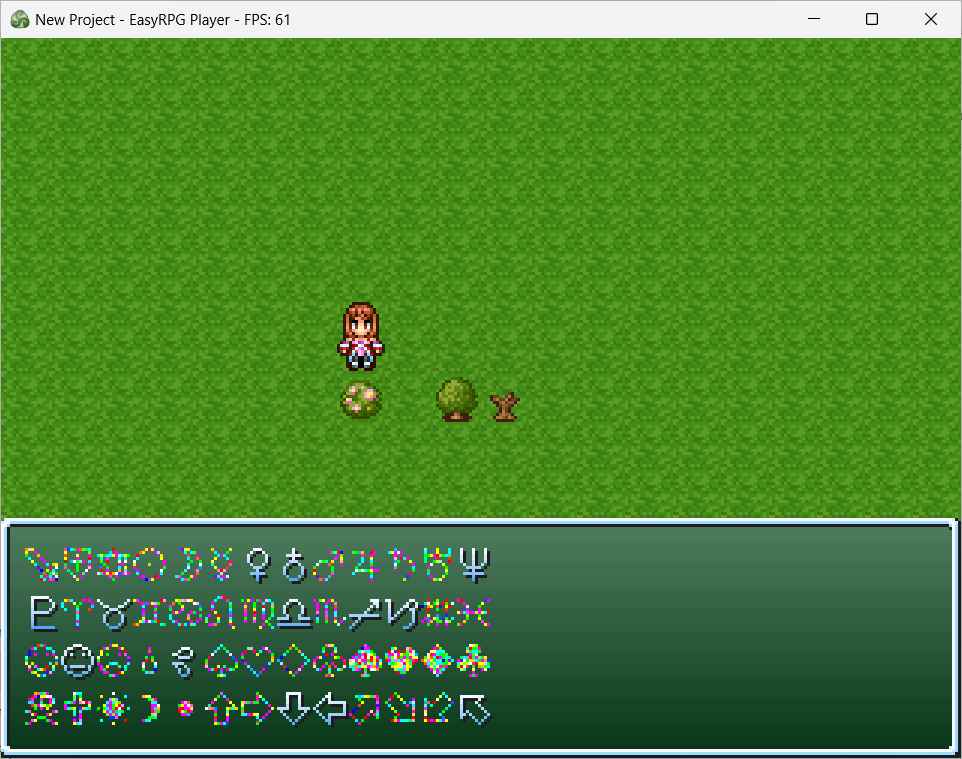Click the Libra scales zodiac glyph
The height and width of the screenshot is (759, 962).
pos(294,612)
